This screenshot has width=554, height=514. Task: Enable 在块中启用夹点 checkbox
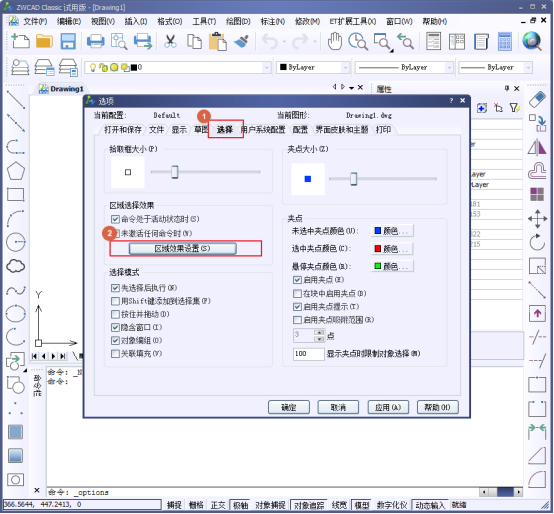[x=297, y=294]
